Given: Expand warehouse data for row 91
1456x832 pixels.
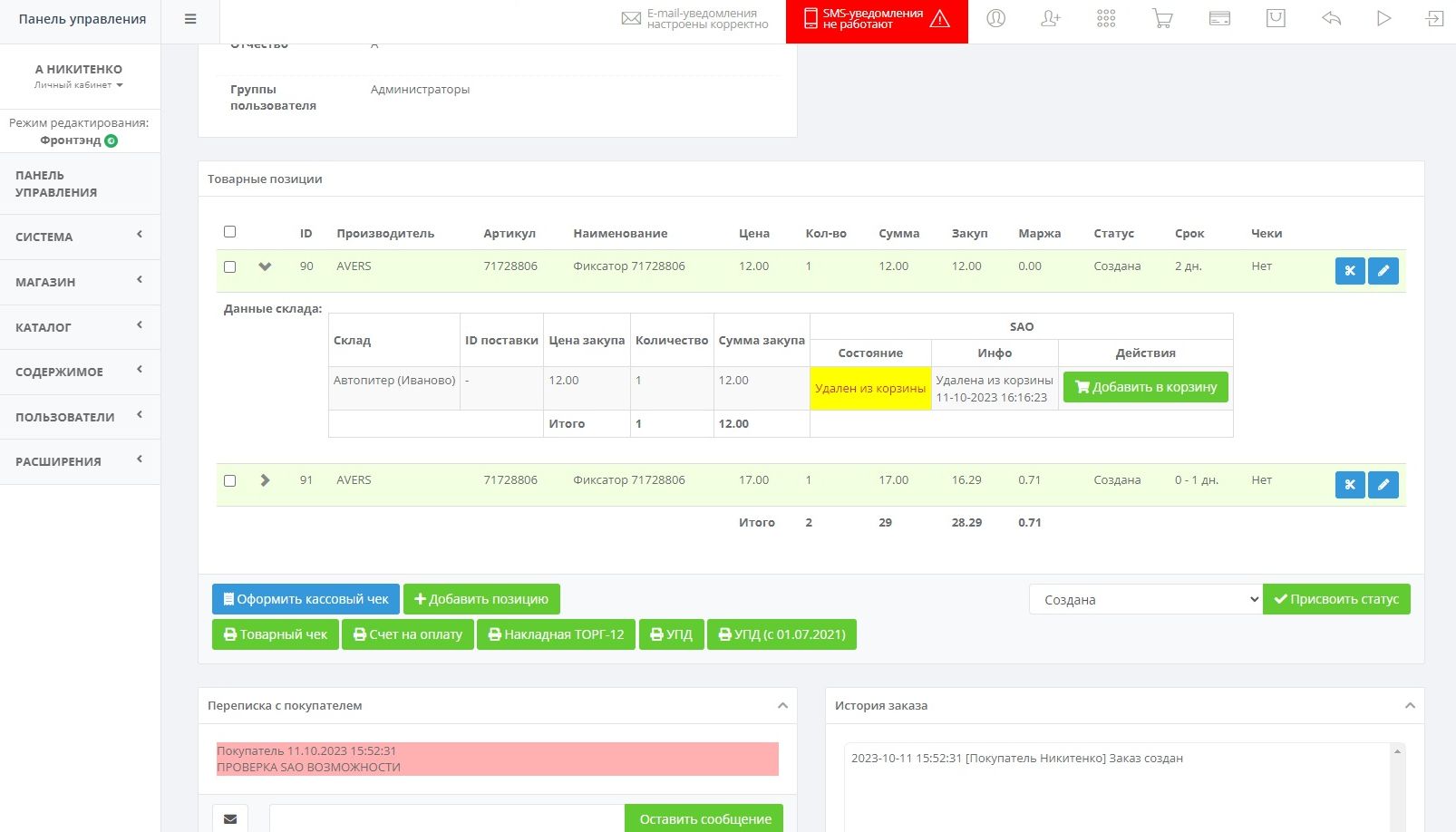Looking at the screenshot, I should [x=265, y=480].
